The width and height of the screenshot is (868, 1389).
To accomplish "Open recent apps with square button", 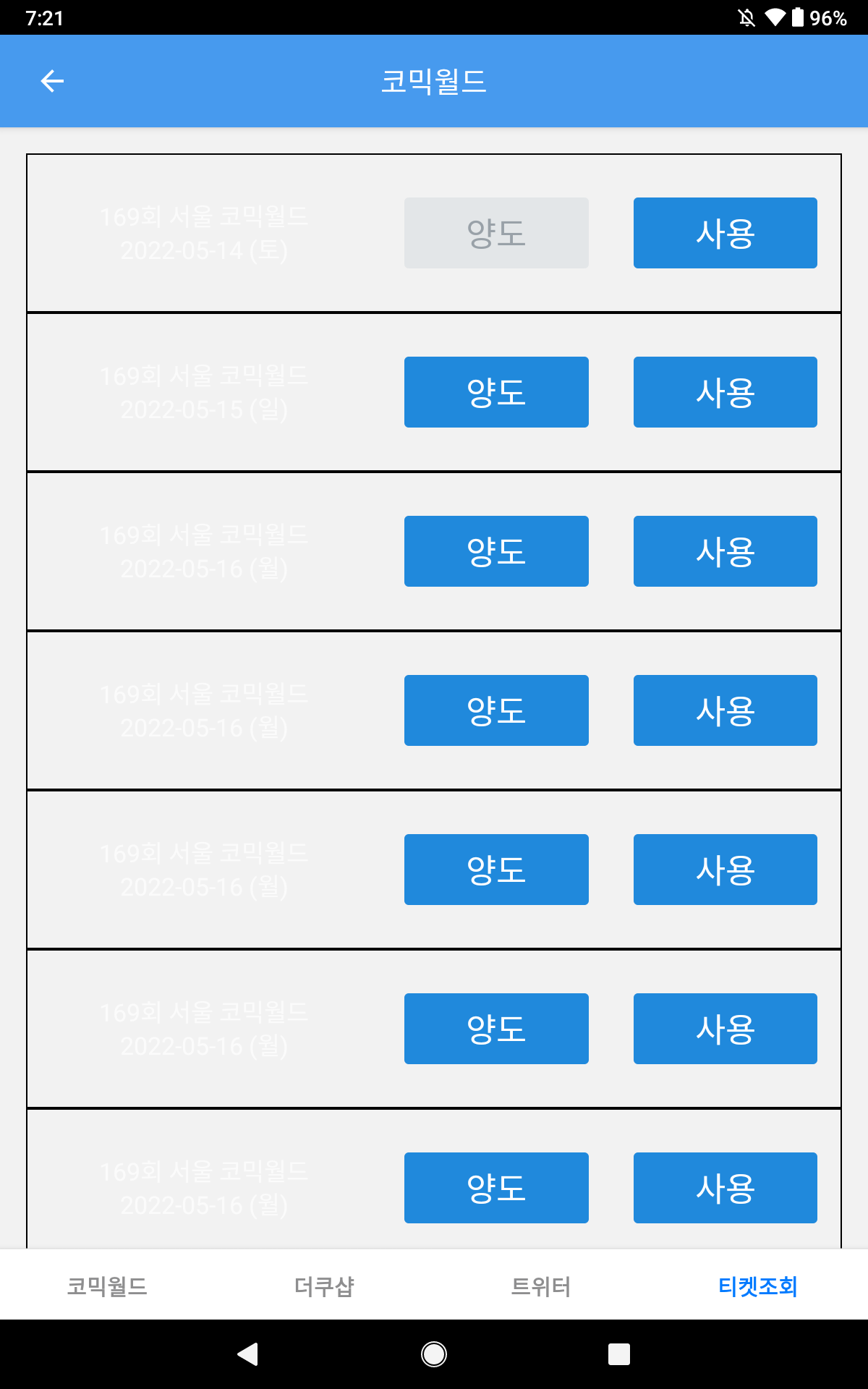I will pos(618,1354).
